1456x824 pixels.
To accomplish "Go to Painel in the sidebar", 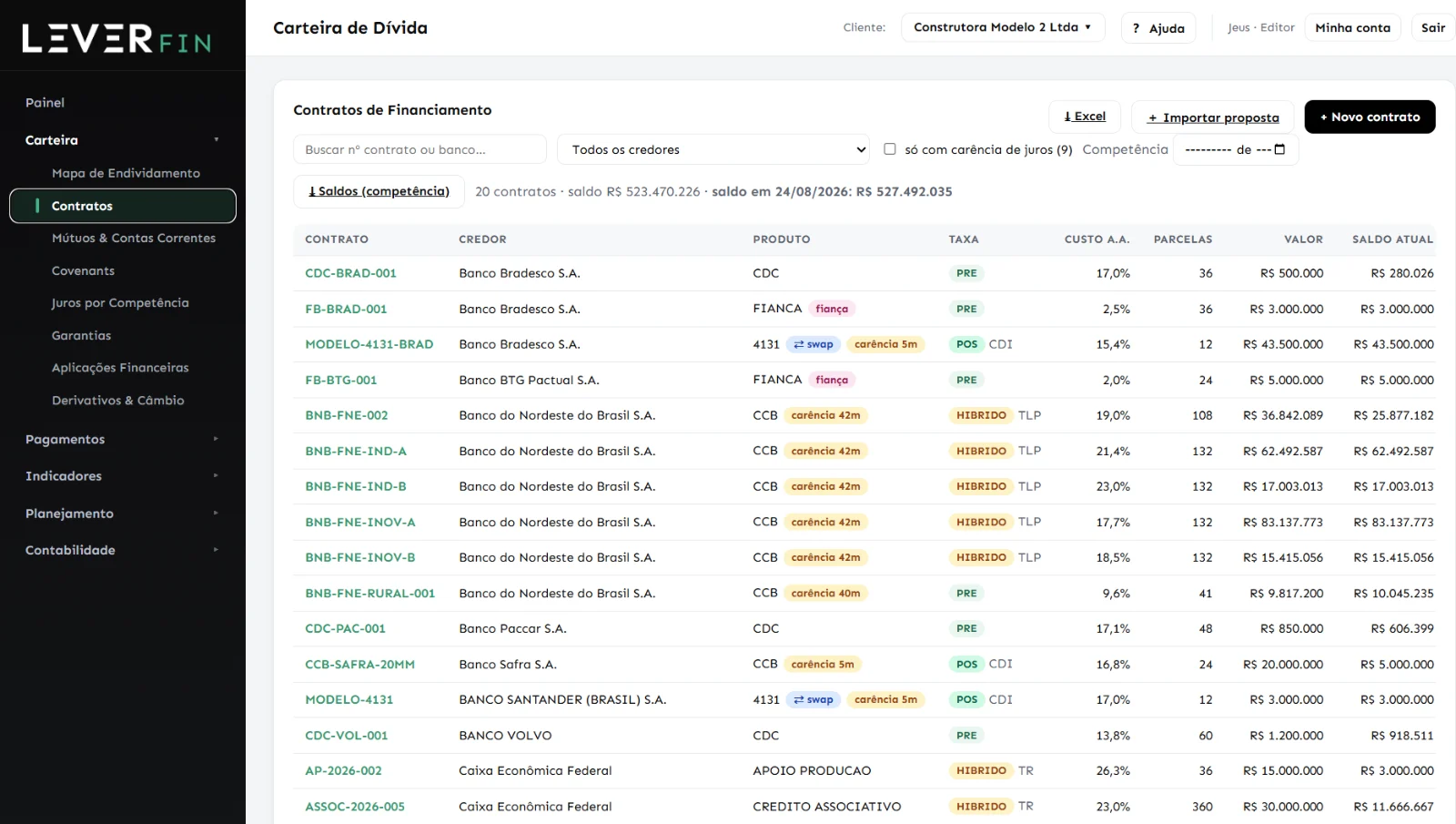I will tap(45, 103).
